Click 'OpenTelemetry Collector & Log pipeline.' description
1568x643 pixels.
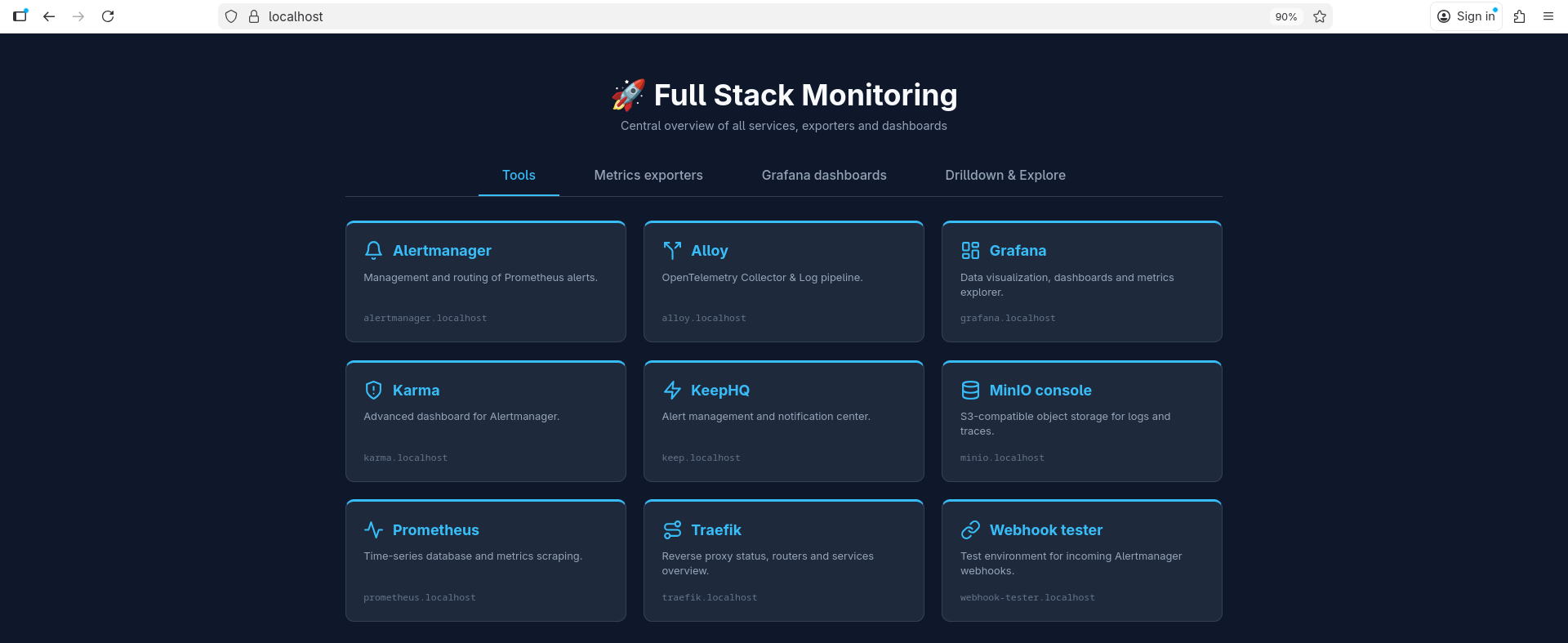point(762,278)
